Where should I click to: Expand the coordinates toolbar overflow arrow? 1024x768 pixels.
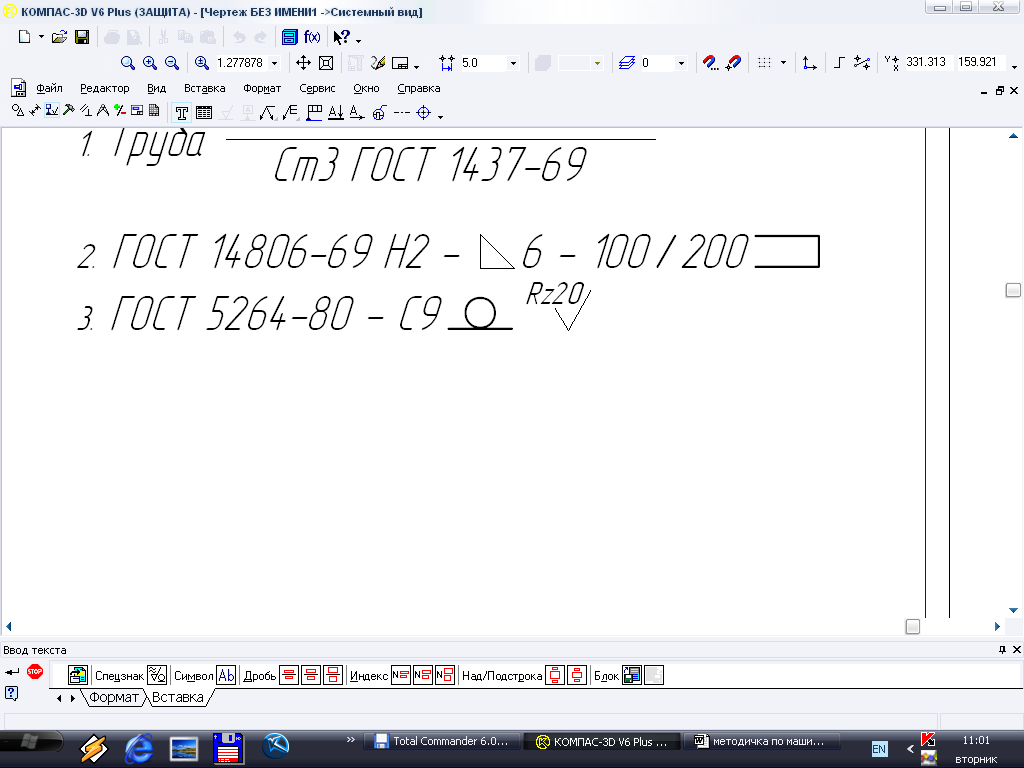[x=1014, y=66]
